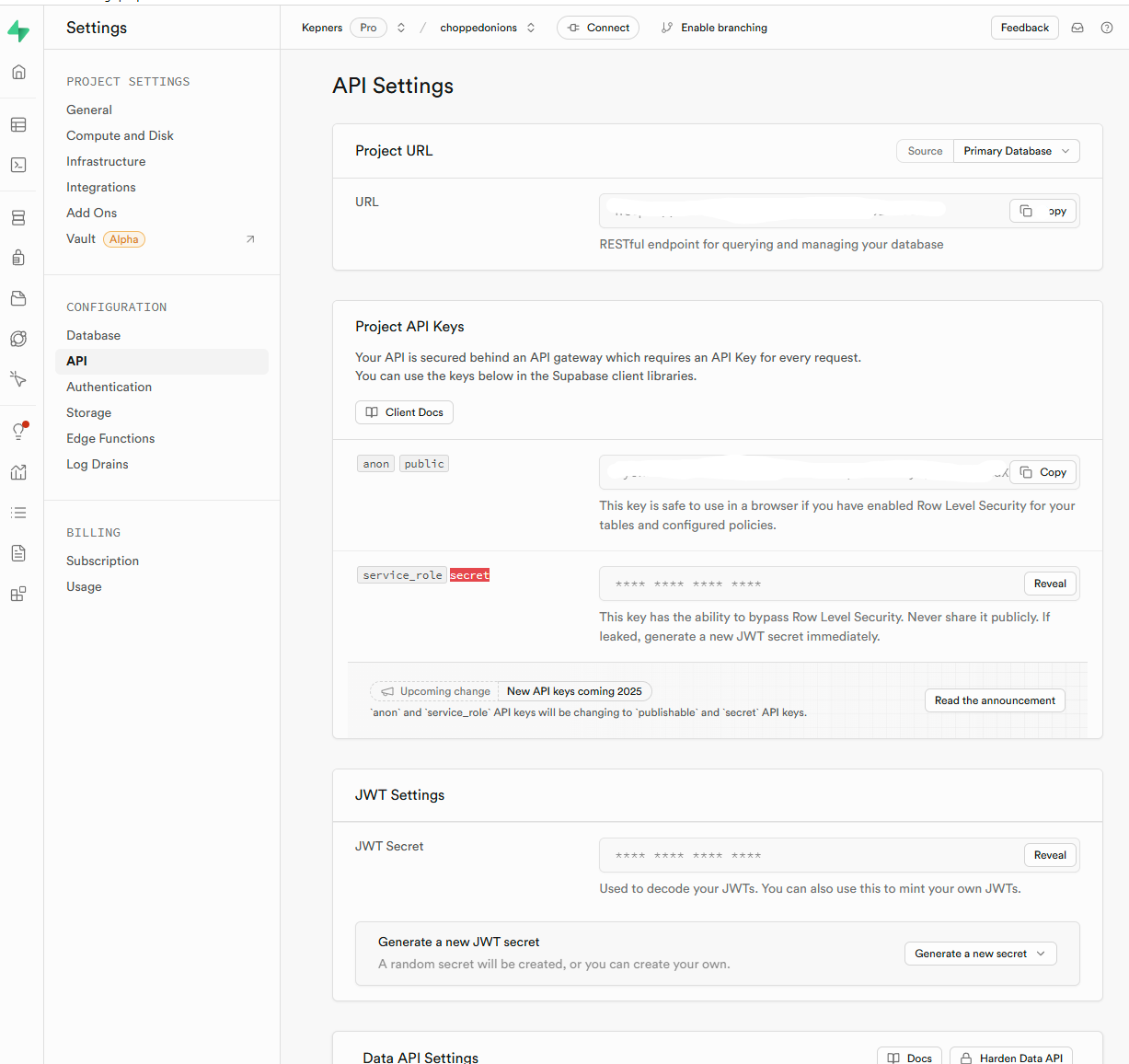
Task: Click Enable branching
Action: tap(724, 28)
